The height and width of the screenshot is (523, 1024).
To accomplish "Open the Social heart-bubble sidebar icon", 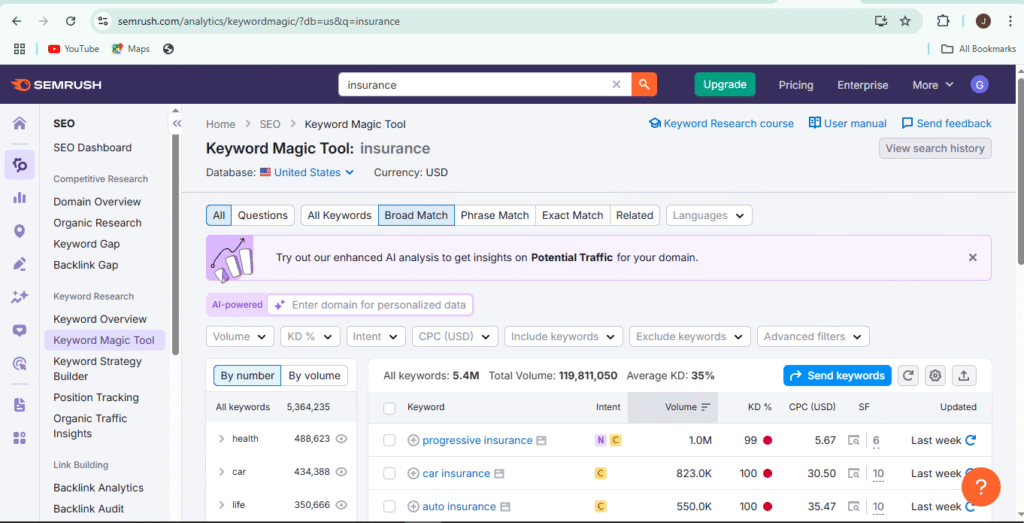I will [x=20, y=330].
